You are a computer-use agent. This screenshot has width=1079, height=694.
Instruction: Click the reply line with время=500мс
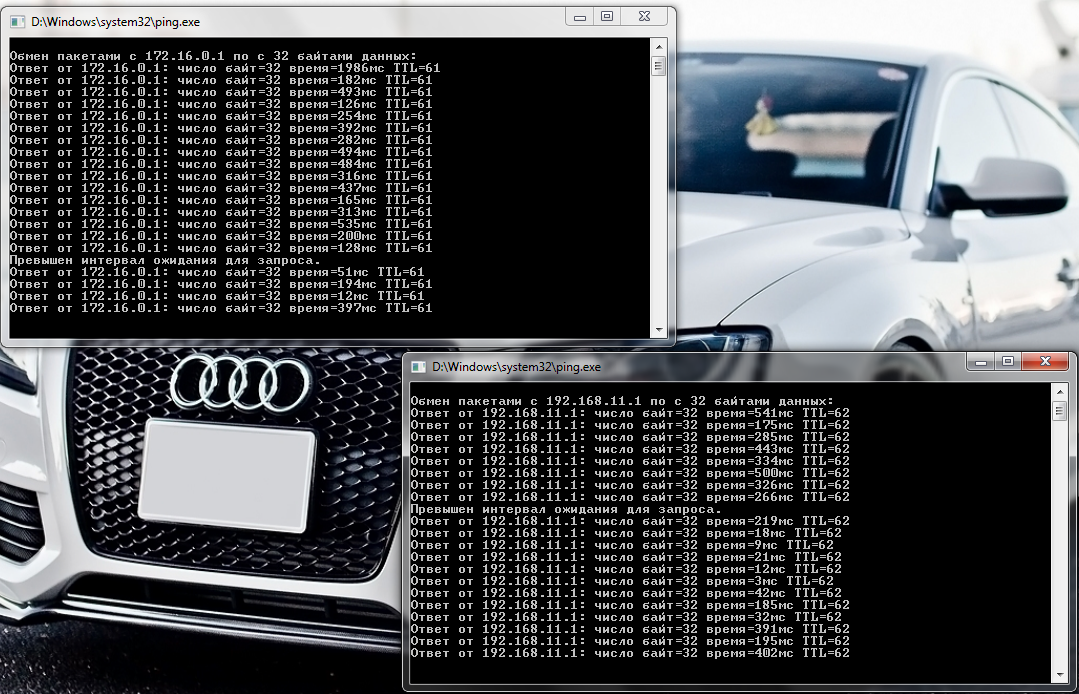[630, 473]
